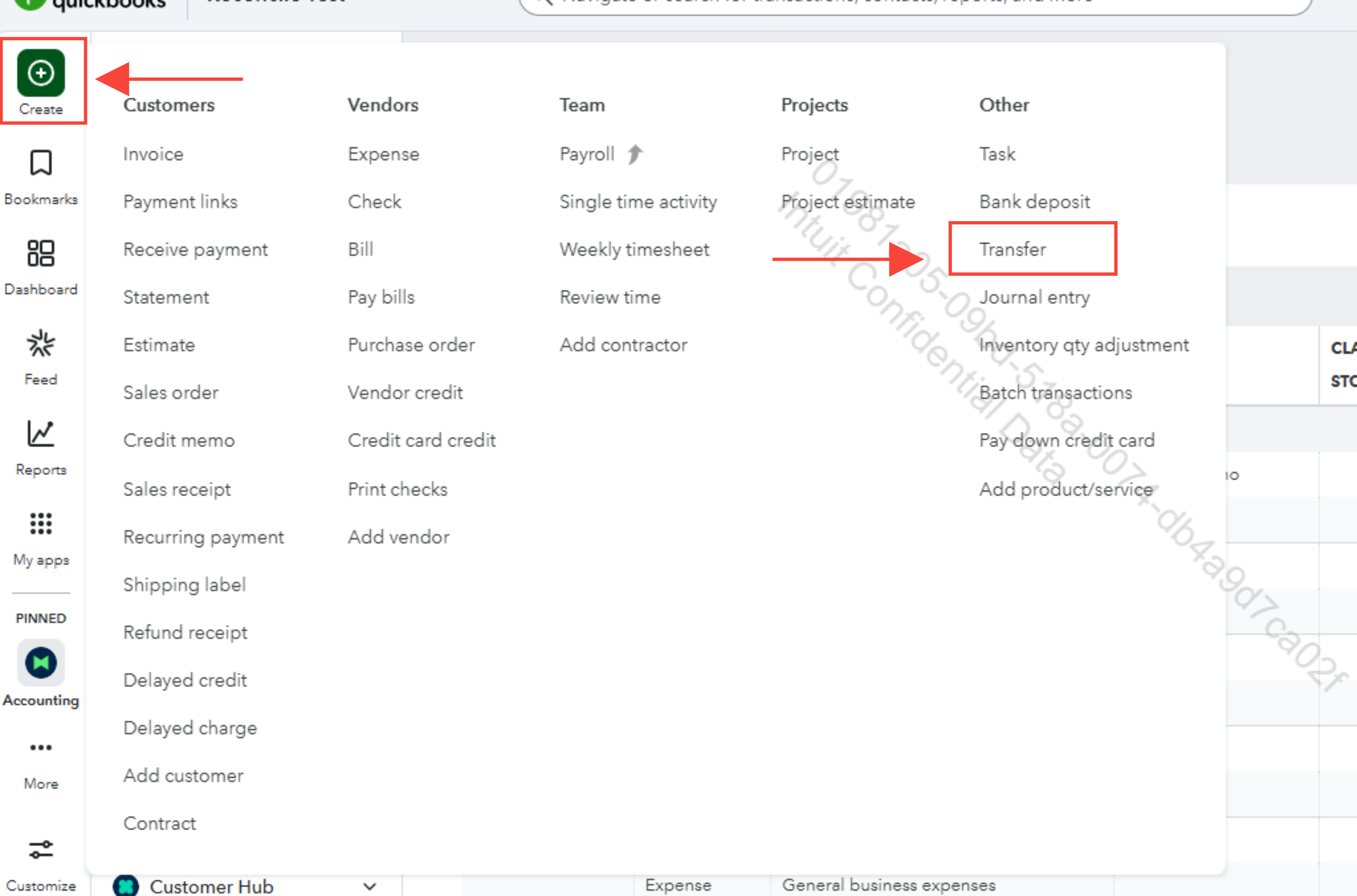Choose Invoice from Customers column
This screenshot has width=1357, height=896.
click(153, 154)
